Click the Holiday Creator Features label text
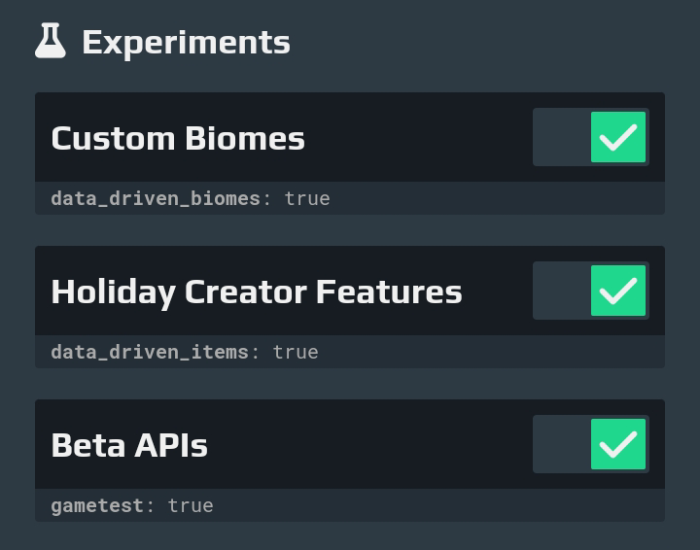The height and width of the screenshot is (550, 700). [257, 293]
